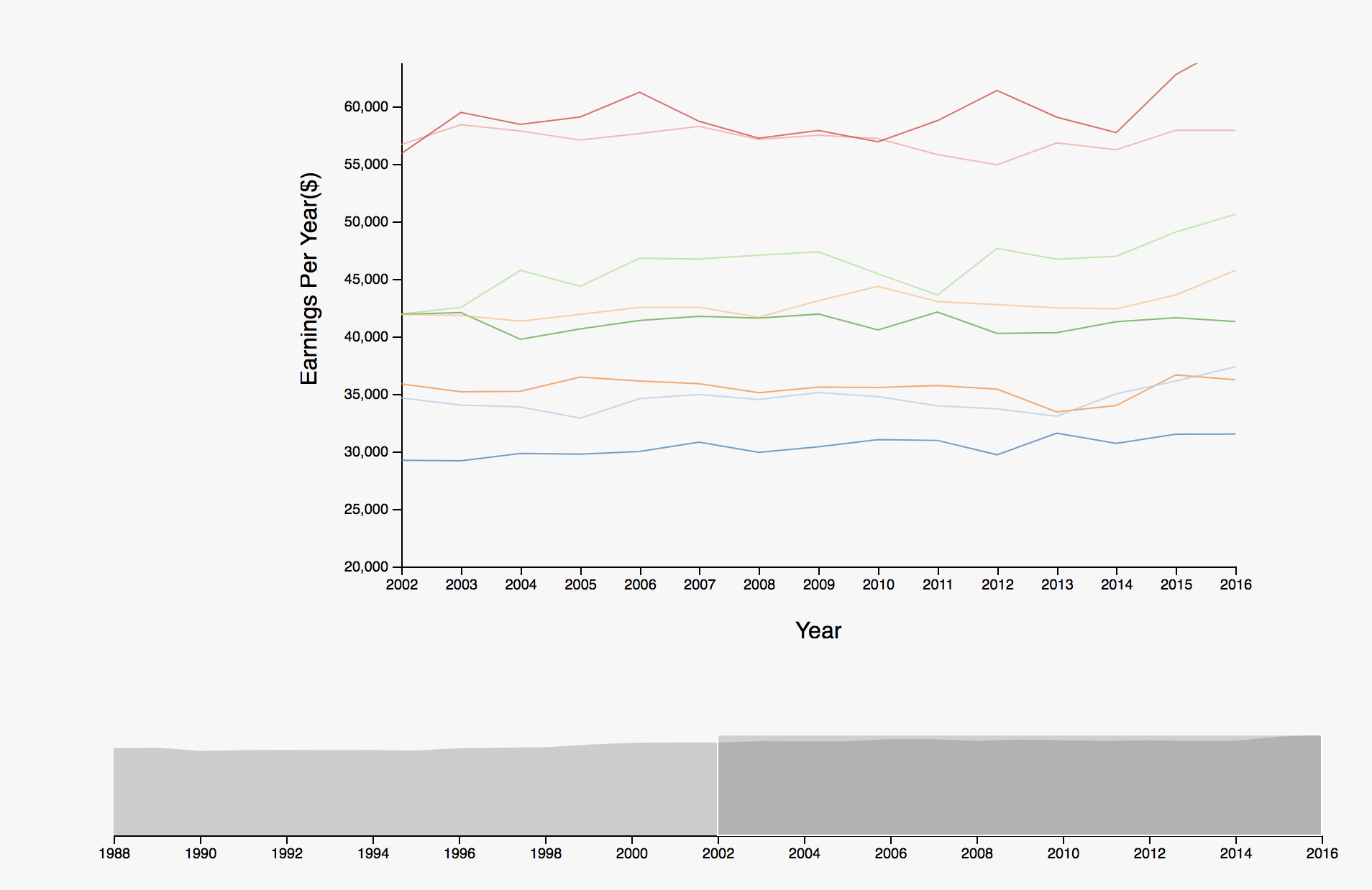
Task: Click the 30,000 y-axis label
Action: pos(366,451)
